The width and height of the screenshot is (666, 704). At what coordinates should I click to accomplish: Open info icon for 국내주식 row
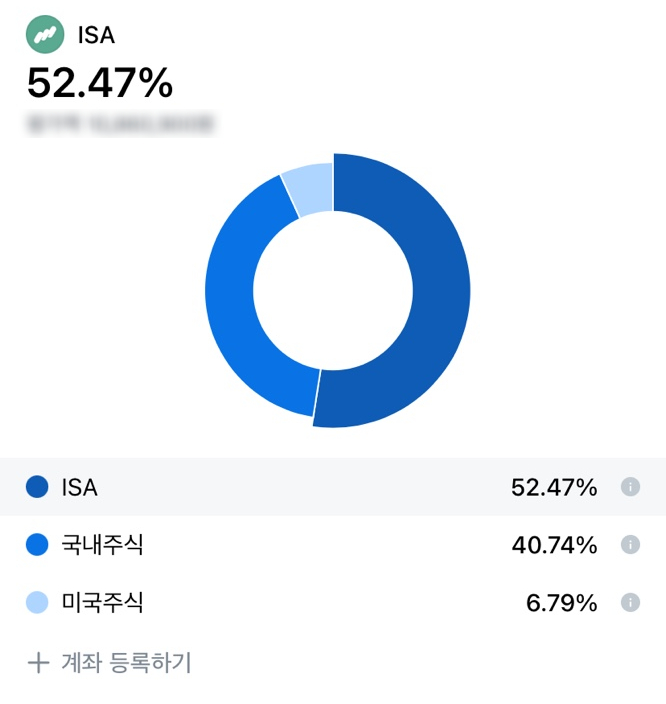(x=630, y=545)
